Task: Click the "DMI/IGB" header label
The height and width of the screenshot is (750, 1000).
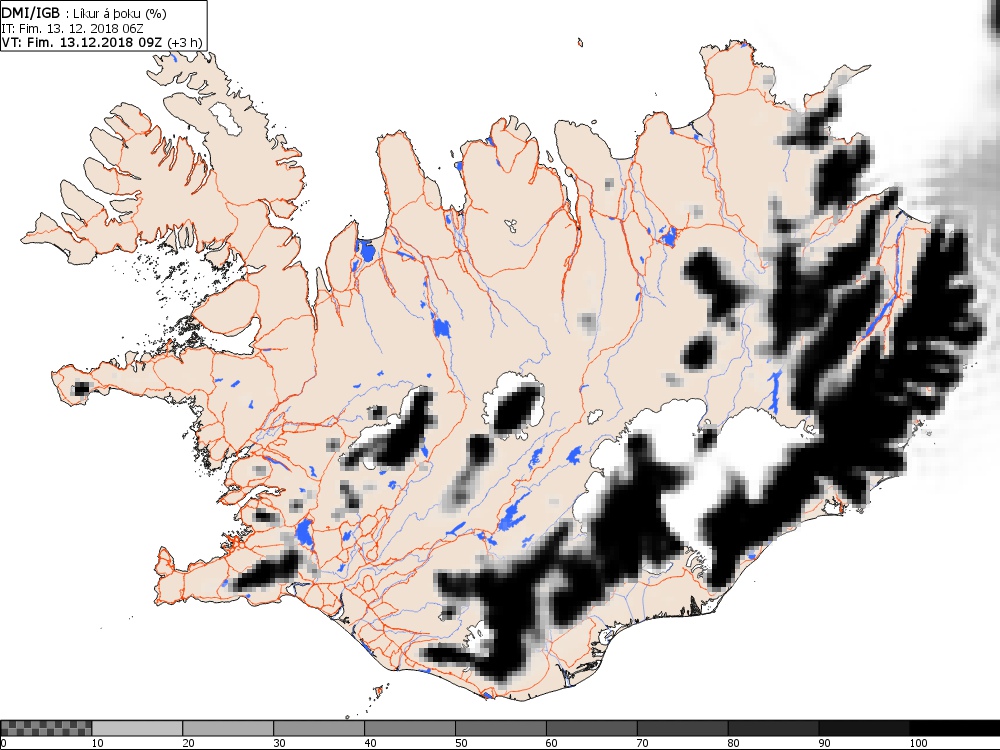Action: point(31,13)
